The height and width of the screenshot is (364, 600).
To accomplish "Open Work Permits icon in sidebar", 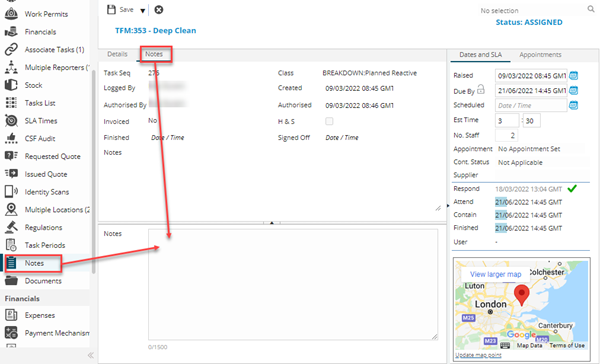I will coord(11,14).
